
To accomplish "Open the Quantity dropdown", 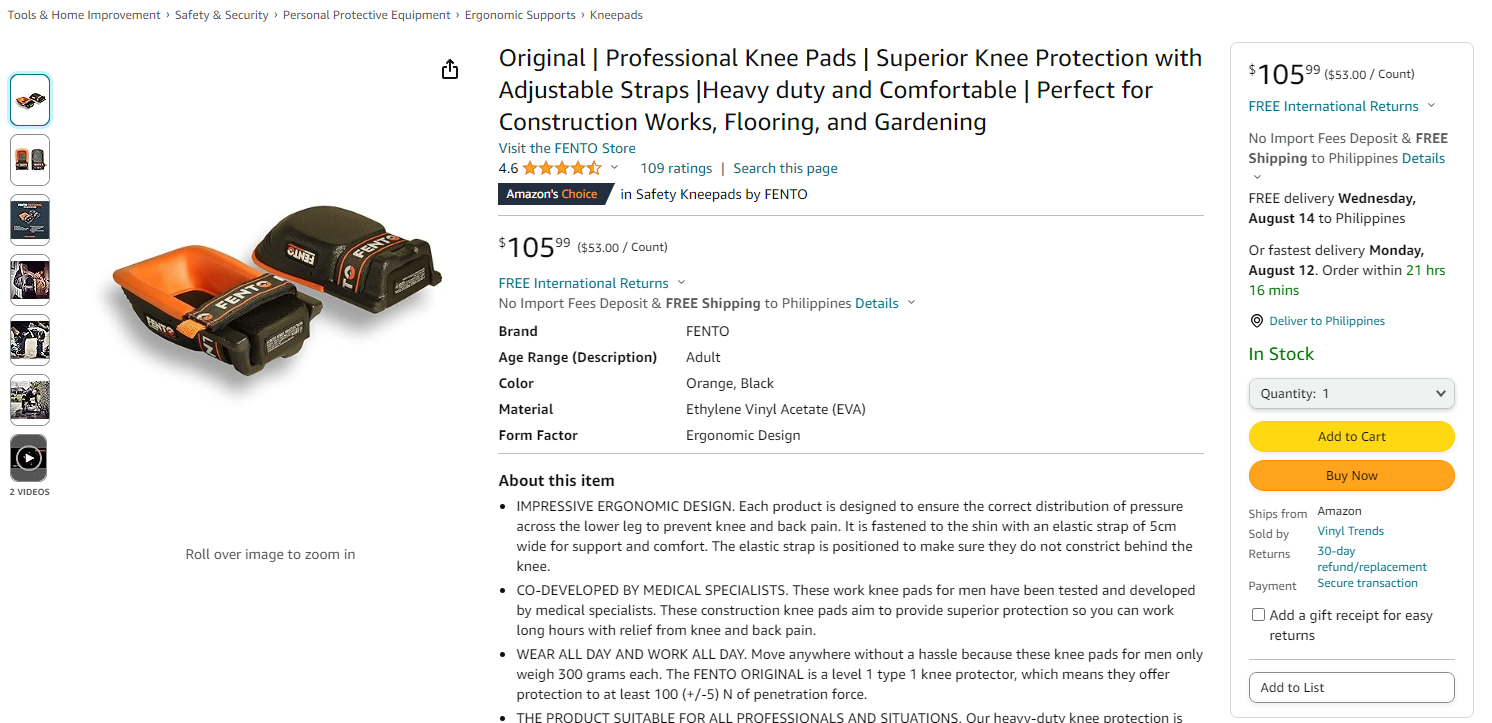I will (x=1352, y=393).
